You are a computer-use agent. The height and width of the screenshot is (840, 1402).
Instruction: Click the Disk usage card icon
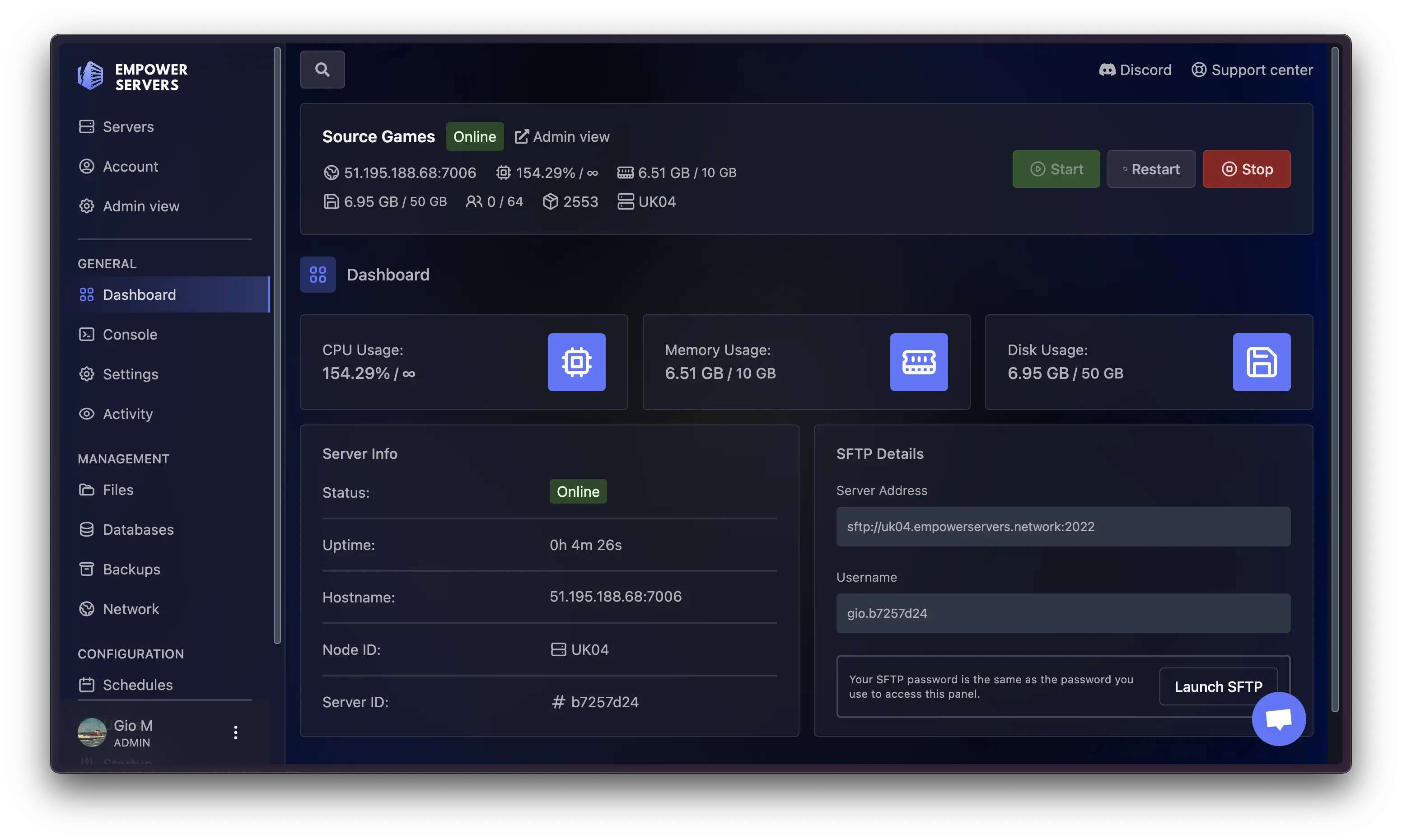tap(1262, 362)
